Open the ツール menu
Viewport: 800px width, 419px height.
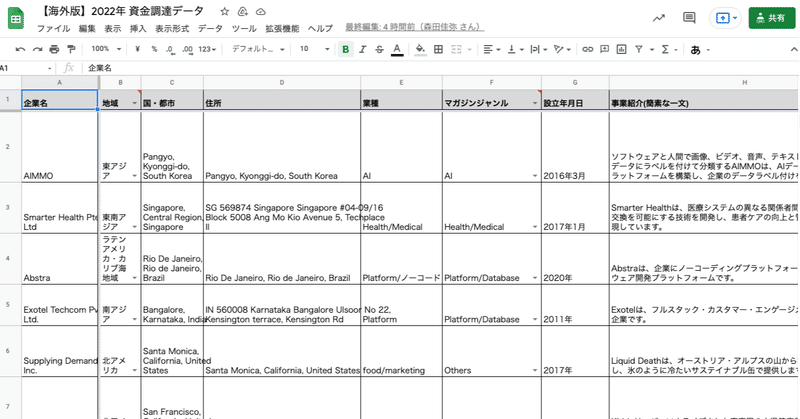244,28
